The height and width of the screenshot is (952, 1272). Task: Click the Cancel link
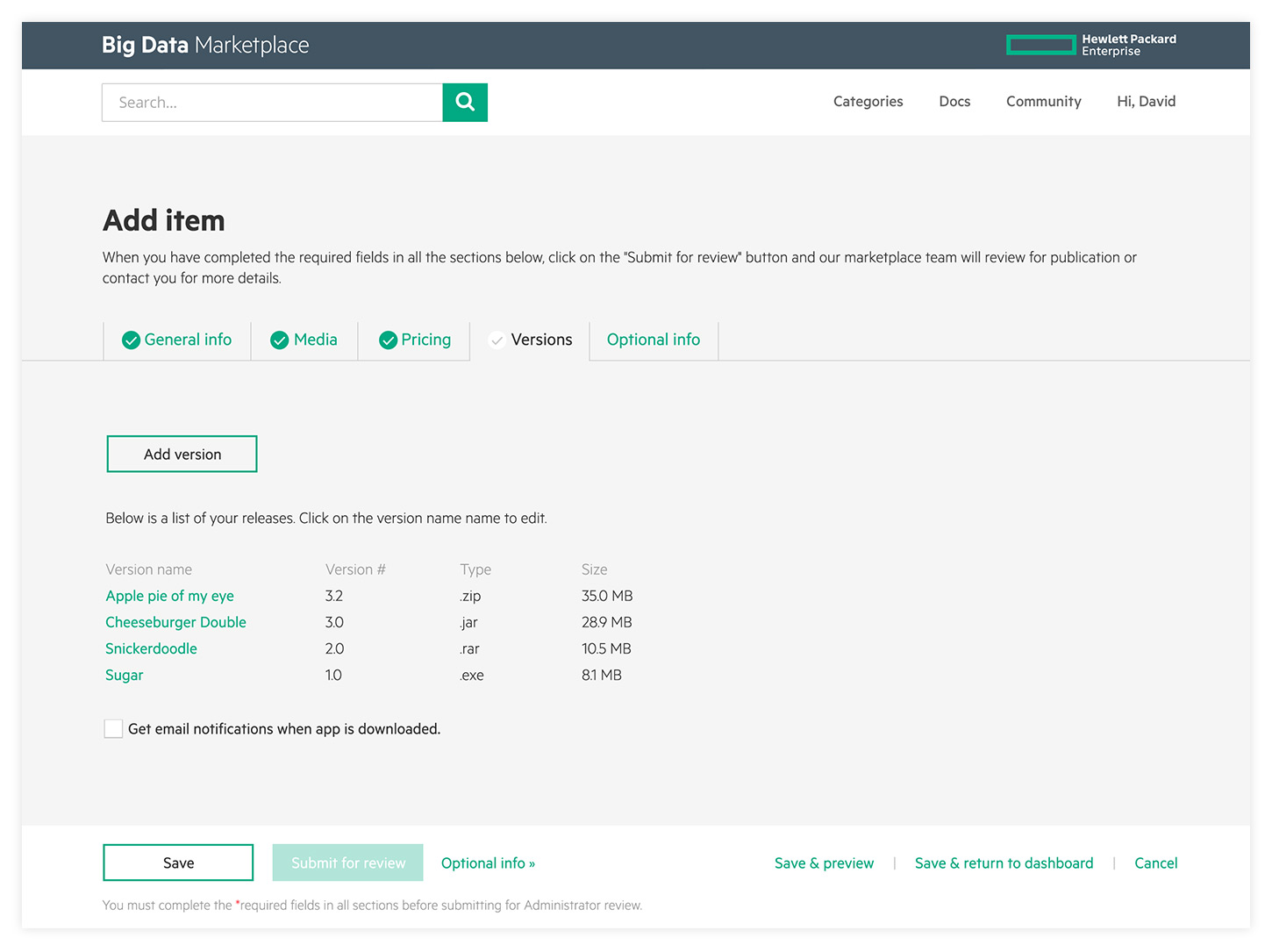pyautogui.click(x=1155, y=863)
